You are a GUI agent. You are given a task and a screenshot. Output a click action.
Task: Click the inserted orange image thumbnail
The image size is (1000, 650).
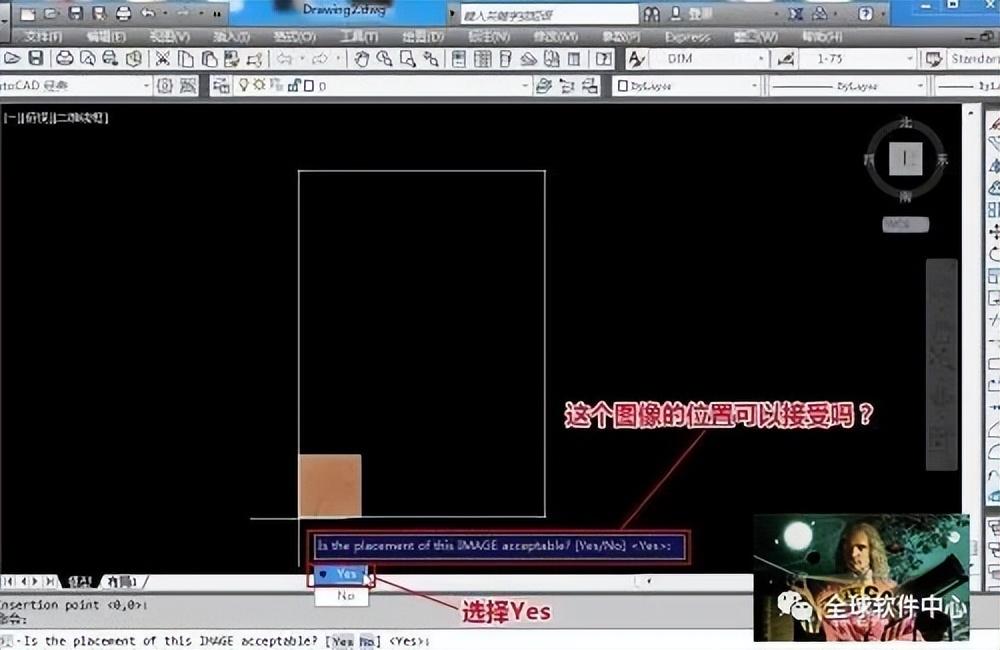coord(330,485)
